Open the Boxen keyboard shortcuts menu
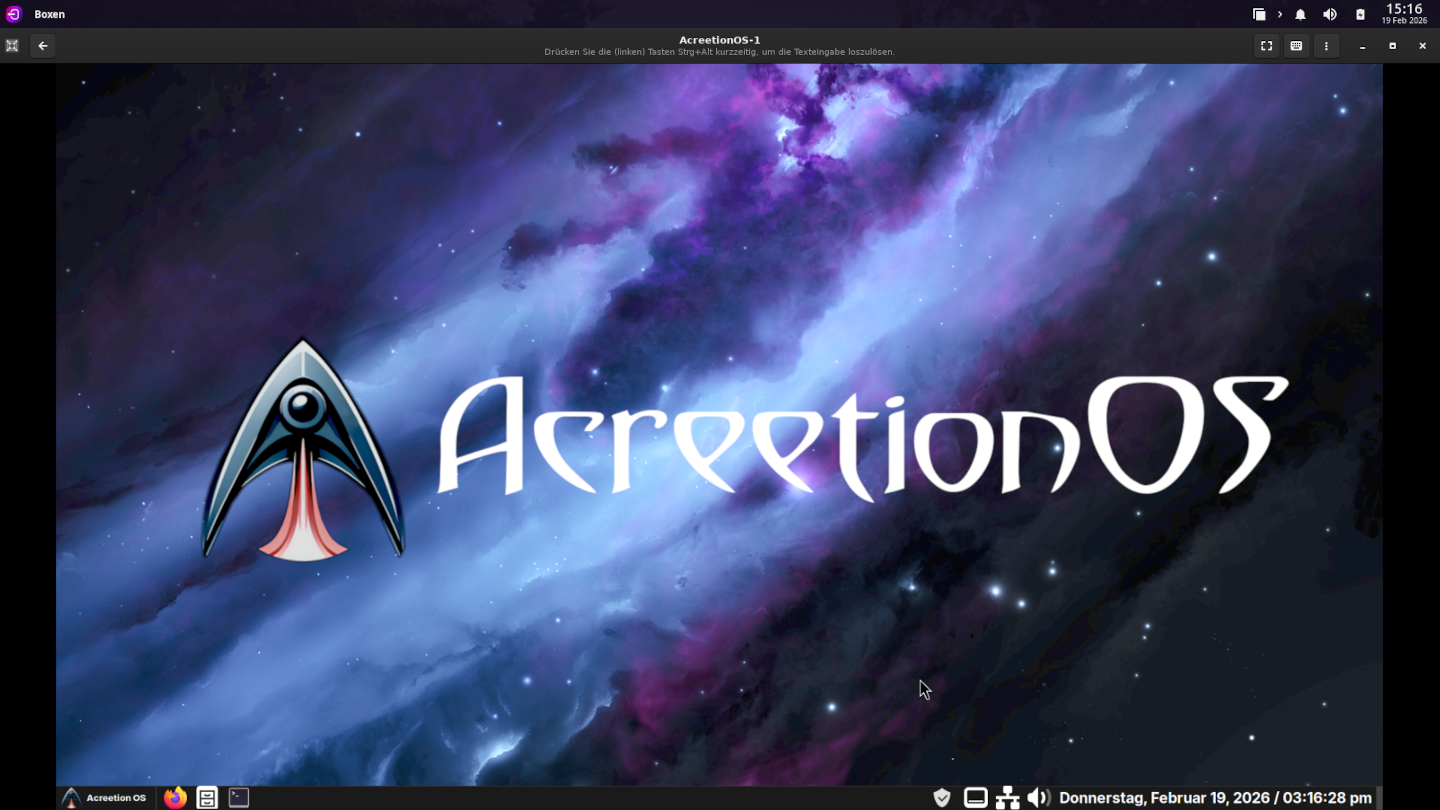Image resolution: width=1440 pixels, height=810 pixels. (1296, 46)
